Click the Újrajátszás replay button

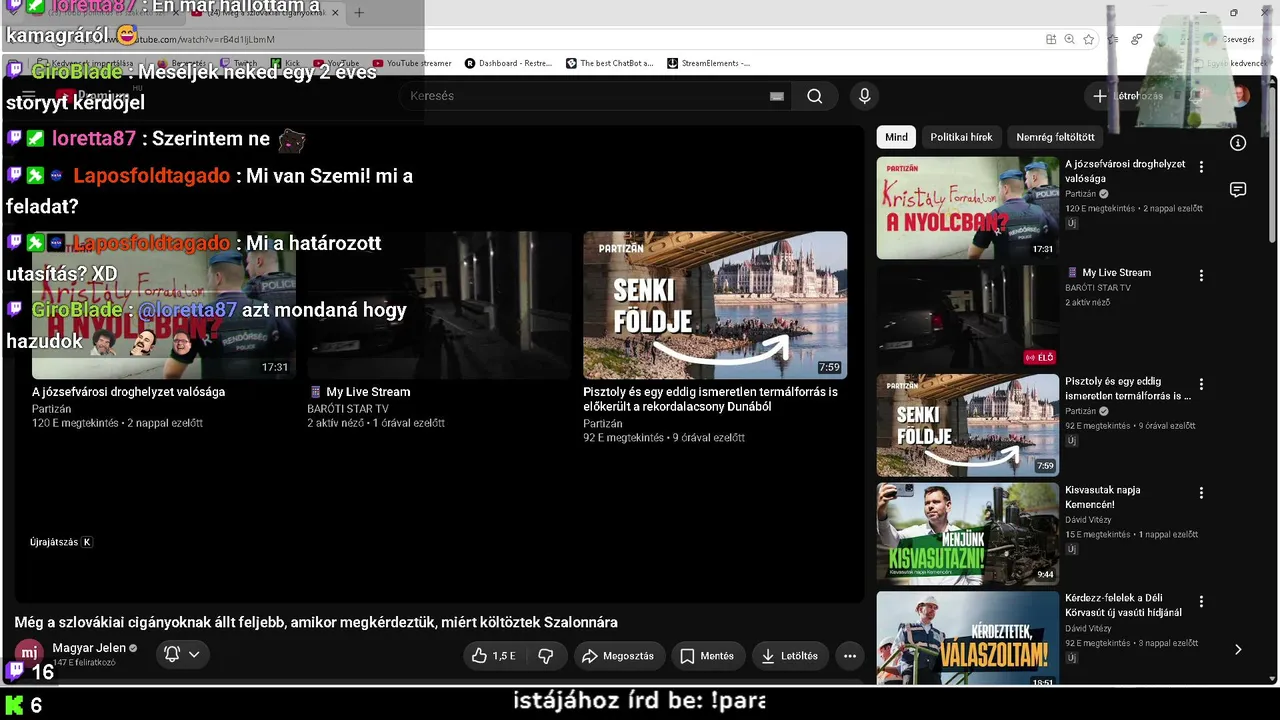pyautogui.click(x=62, y=542)
